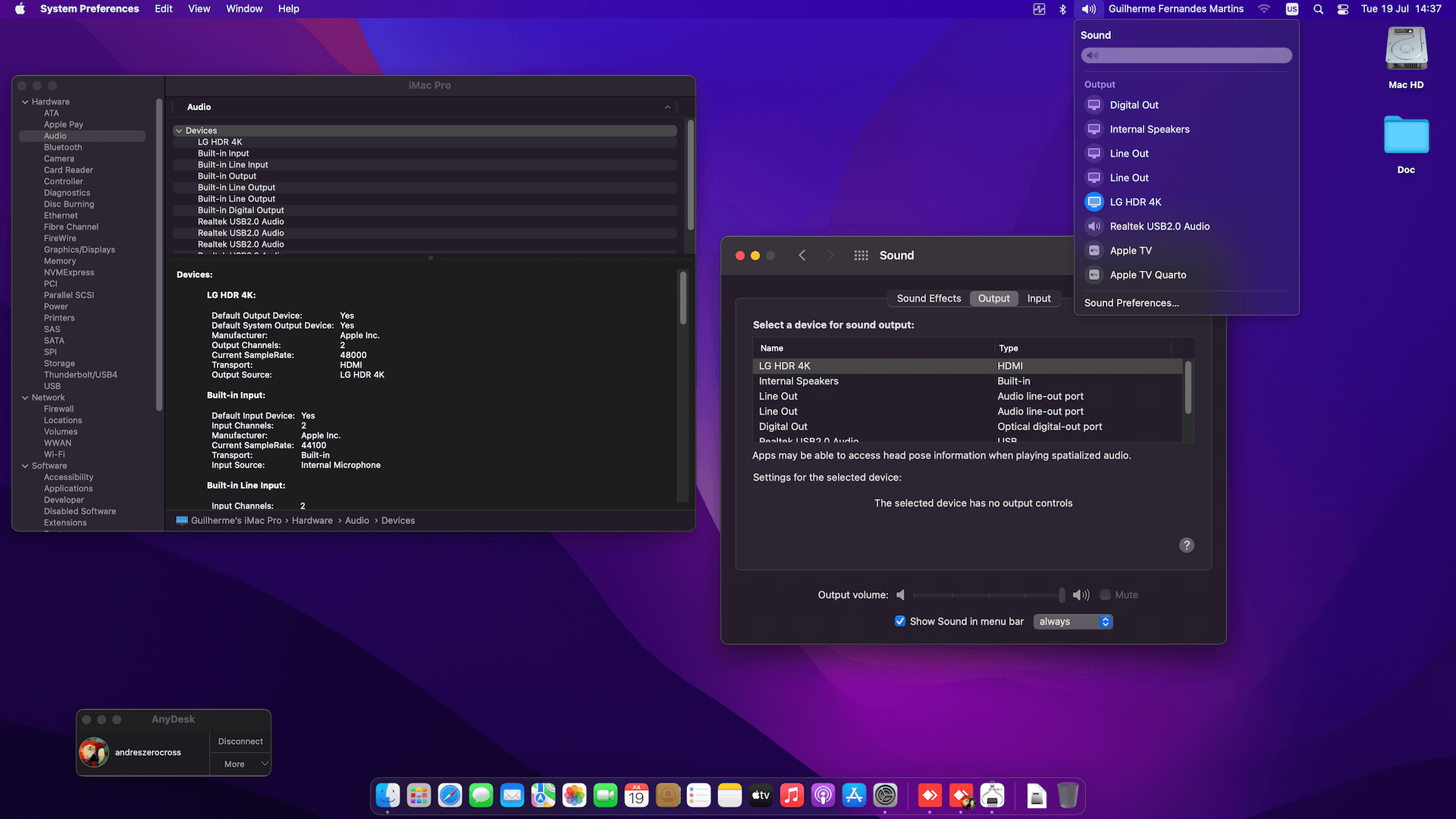Open the Apple menu
Screen dimensions: 1456x819
pos(20,9)
